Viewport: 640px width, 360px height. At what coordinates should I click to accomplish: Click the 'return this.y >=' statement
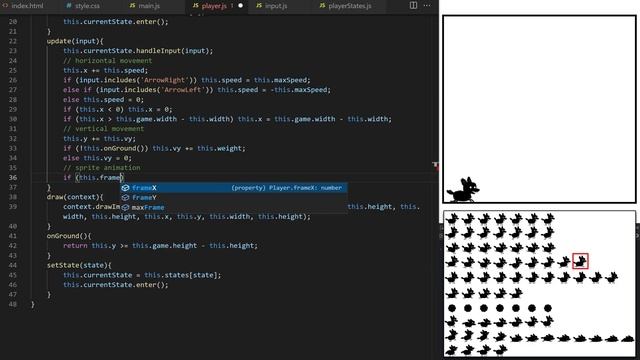(x=160, y=246)
